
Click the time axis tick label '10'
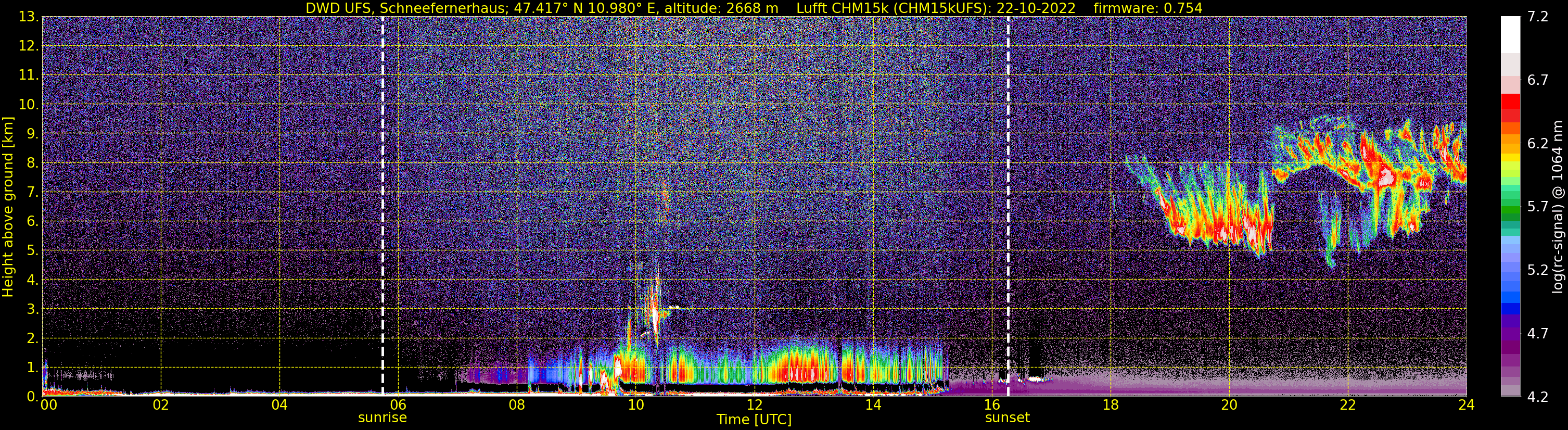click(635, 405)
